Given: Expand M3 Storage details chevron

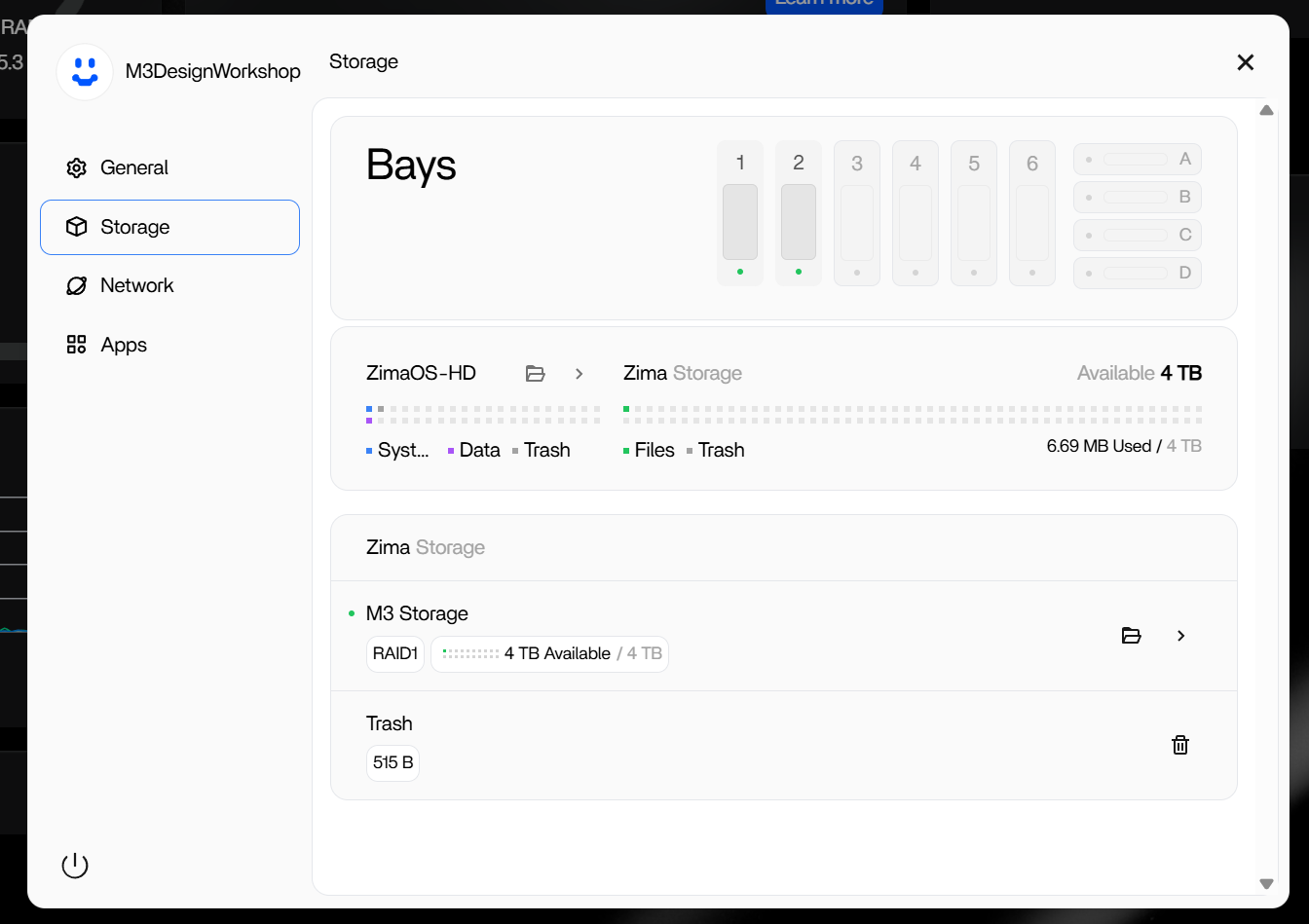Looking at the screenshot, I should [1181, 636].
